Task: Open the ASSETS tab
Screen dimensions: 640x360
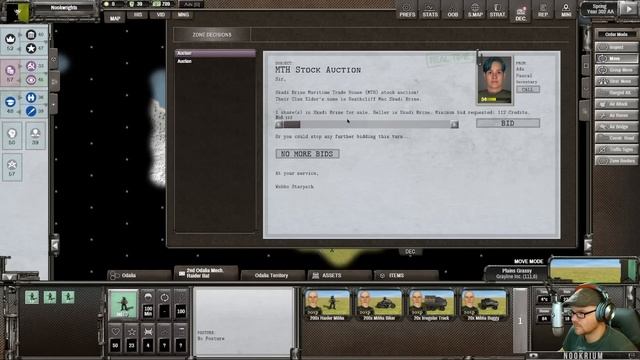Action: (339, 276)
